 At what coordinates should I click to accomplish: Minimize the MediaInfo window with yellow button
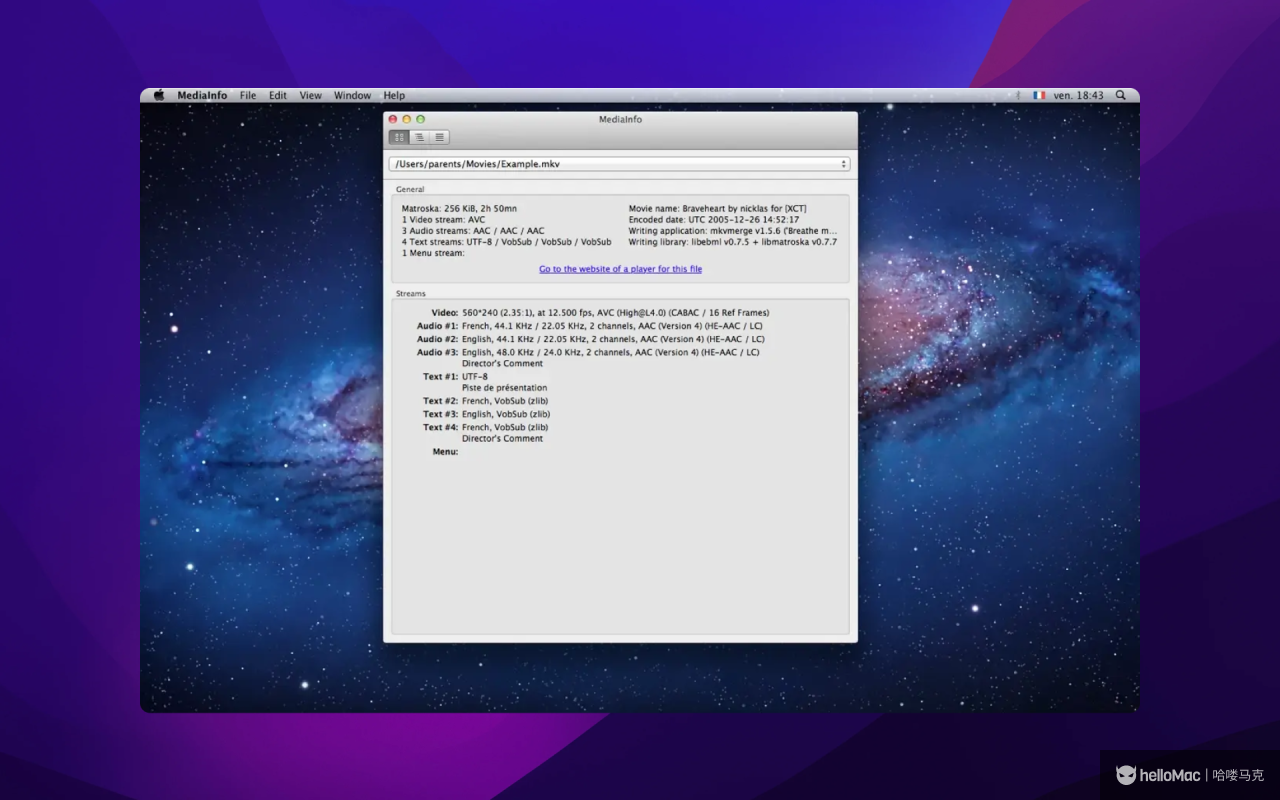(x=407, y=119)
